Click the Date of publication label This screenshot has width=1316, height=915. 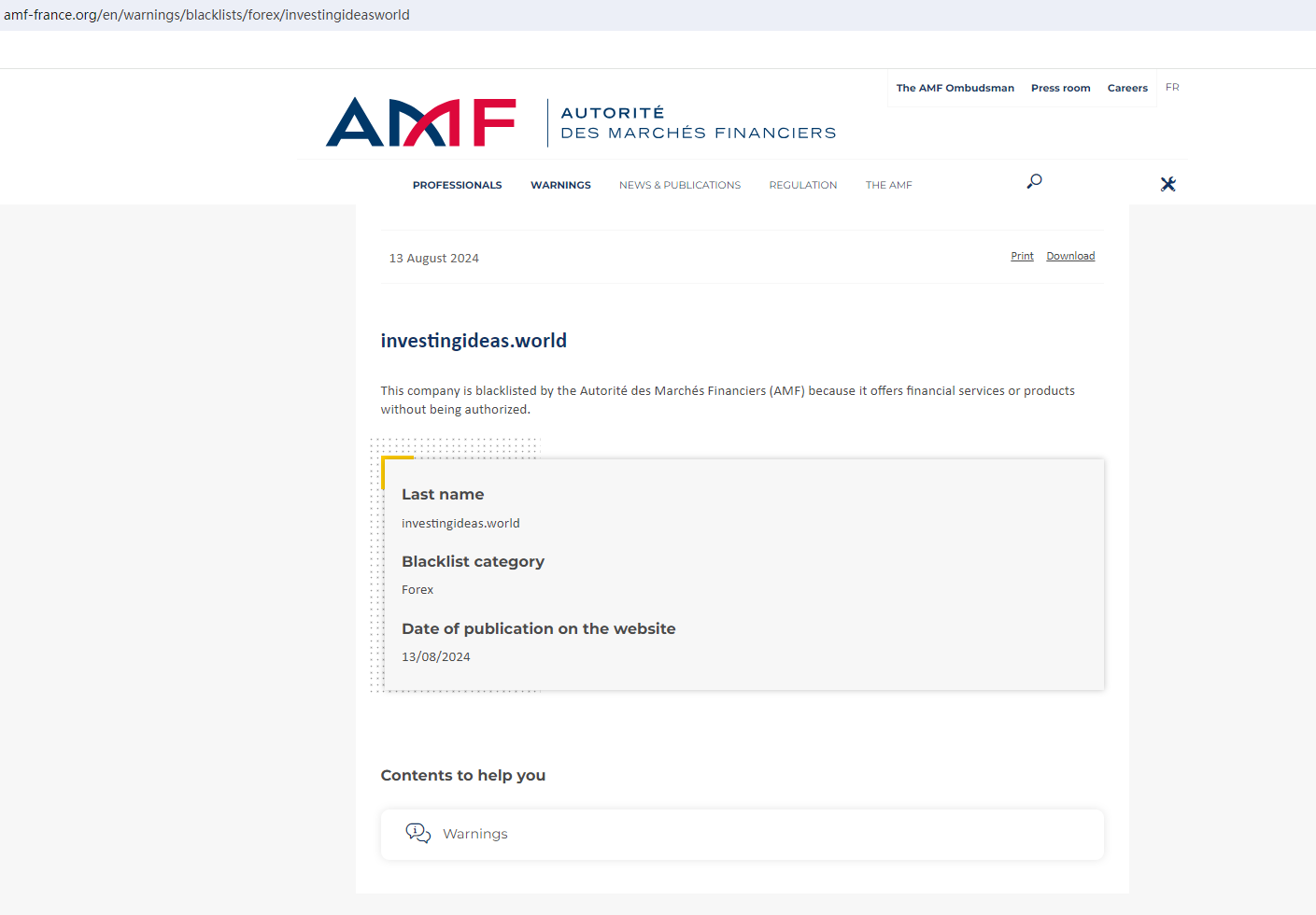tap(539, 628)
